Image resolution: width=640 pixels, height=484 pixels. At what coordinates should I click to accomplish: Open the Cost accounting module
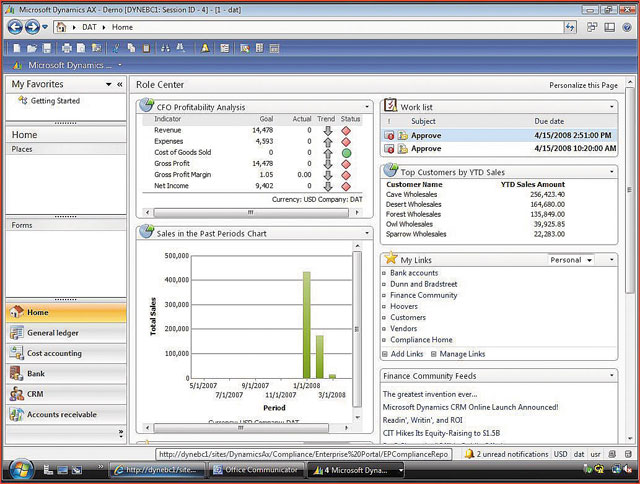click(66, 353)
